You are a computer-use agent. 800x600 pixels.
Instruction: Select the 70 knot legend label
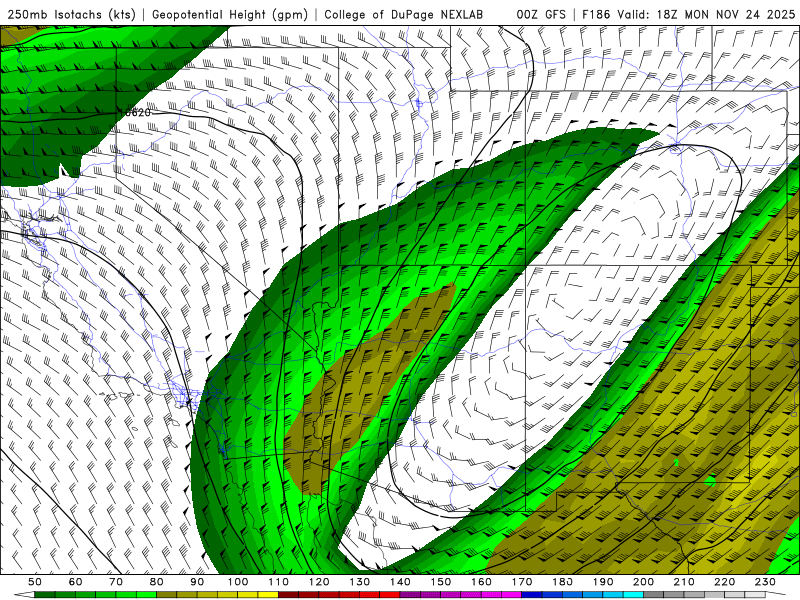[x=116, y=582]
